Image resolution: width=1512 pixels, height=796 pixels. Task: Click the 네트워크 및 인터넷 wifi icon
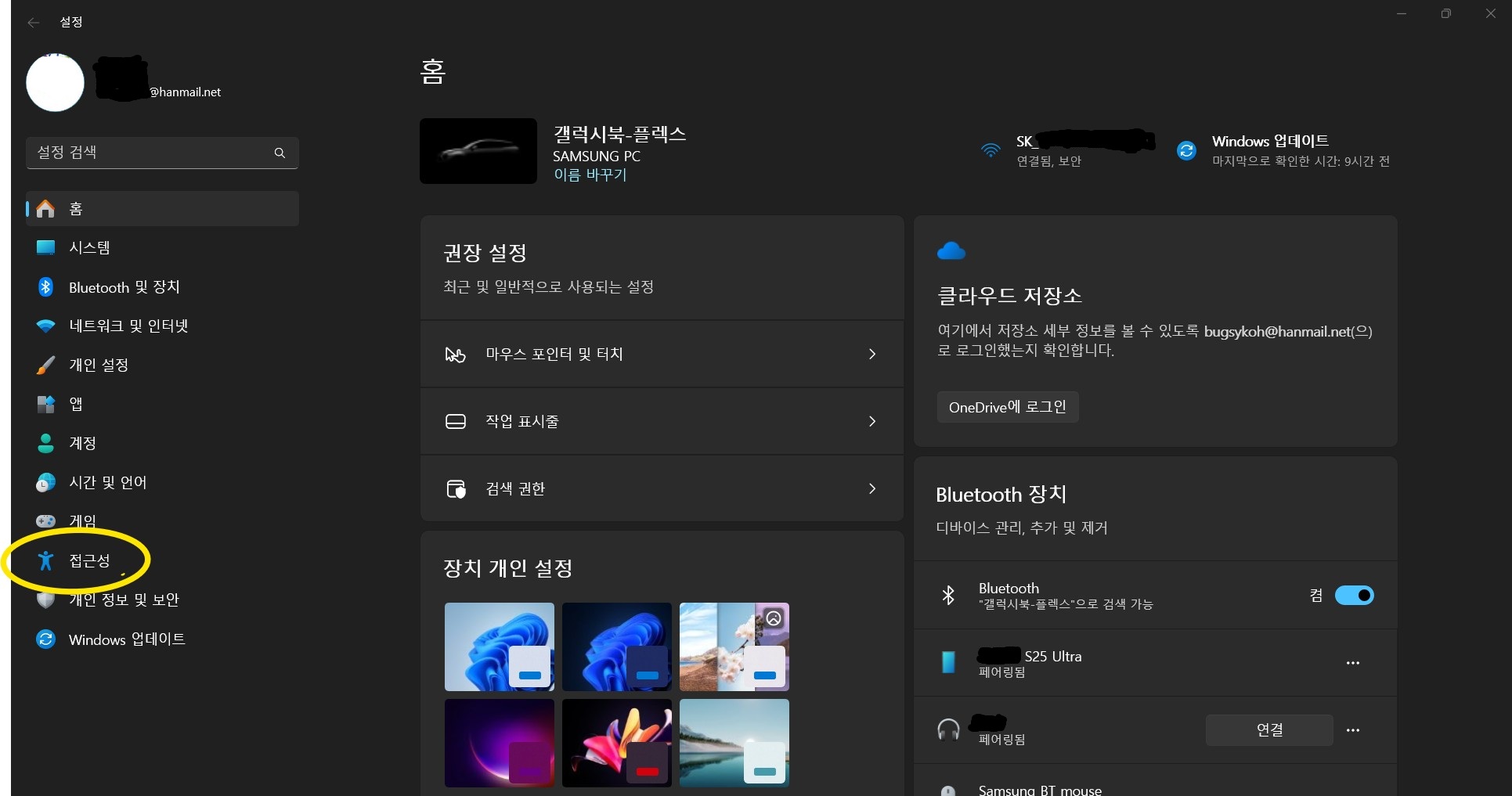(x=46, y=326)
